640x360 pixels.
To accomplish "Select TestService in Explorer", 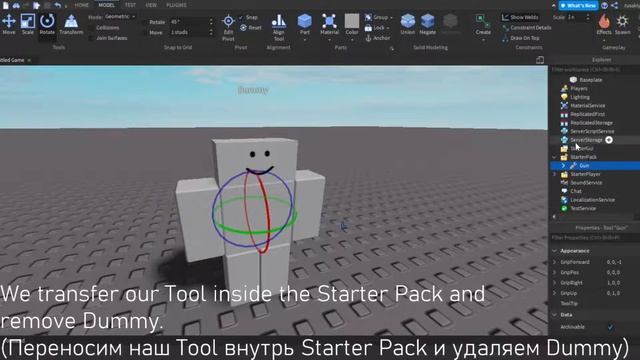I will 583,209.
